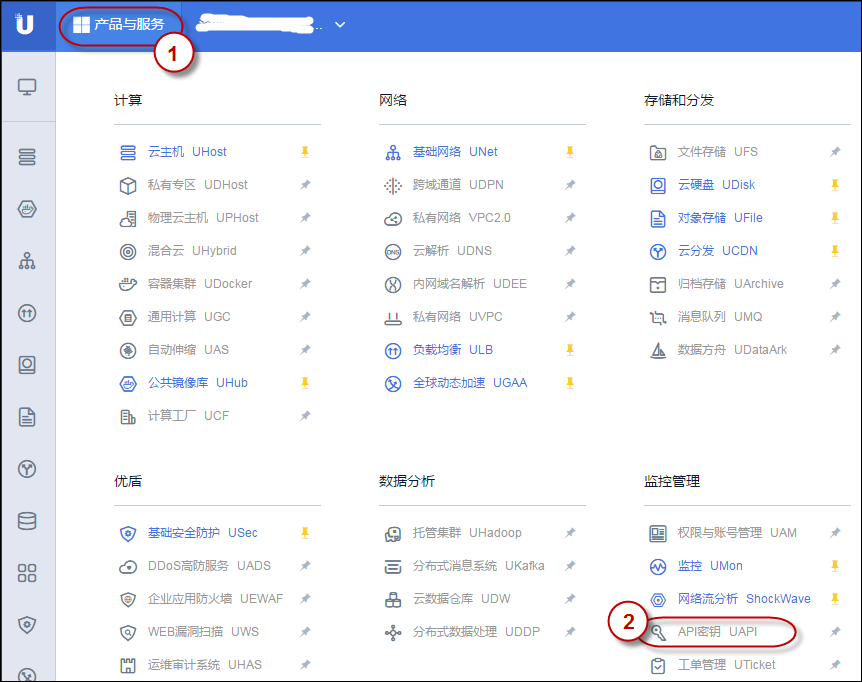Open 对象存储 UFile service
Screen dimensions: 862x682
tap(720, 218)
